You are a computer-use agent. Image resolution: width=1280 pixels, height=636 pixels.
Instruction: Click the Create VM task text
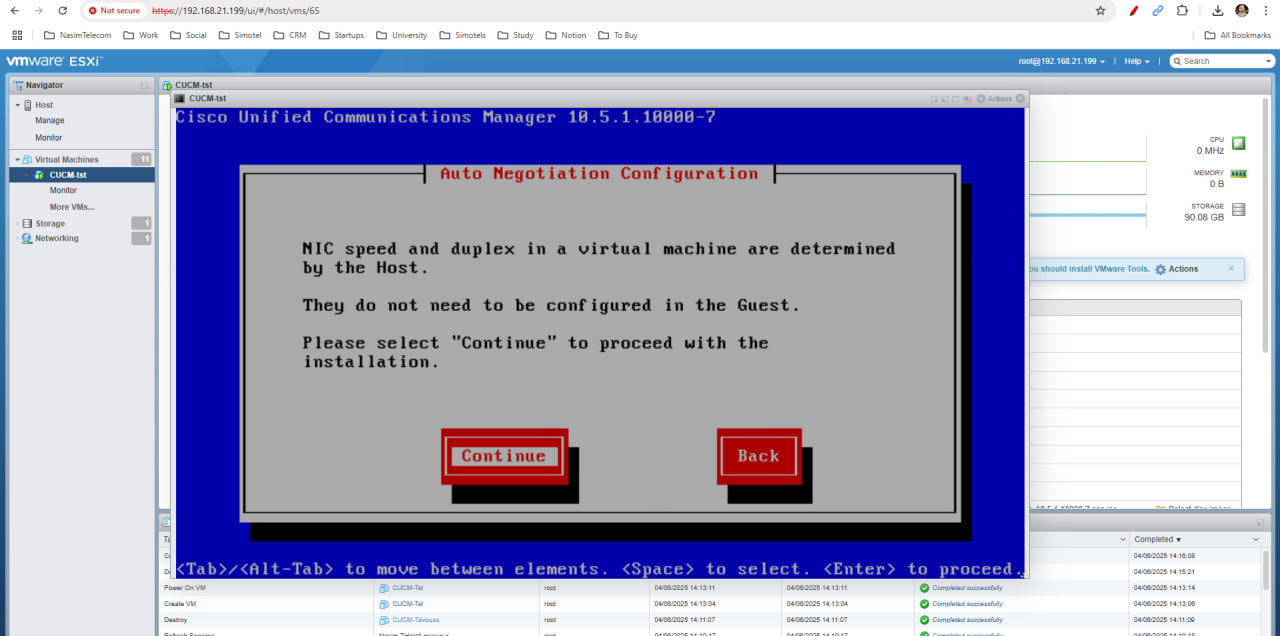click(181, 604)
